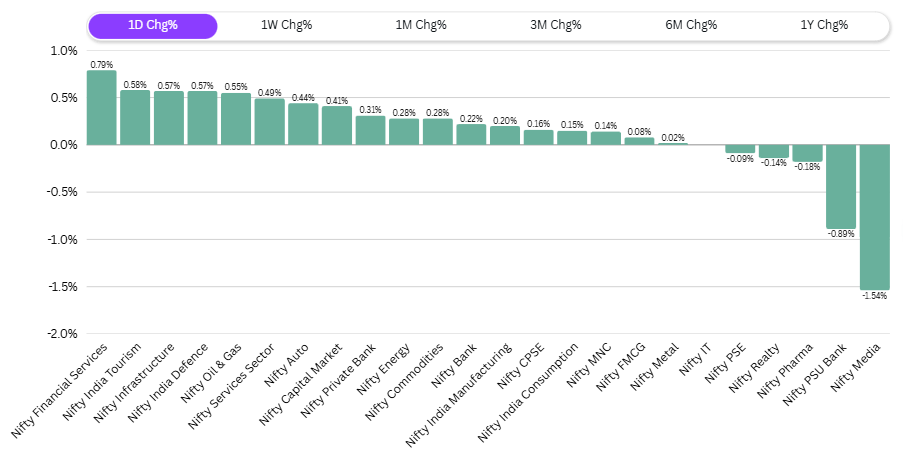The image size is (903, 456).
Task: Select the 6M Chg% tab
Action: [x=691, y=26]
